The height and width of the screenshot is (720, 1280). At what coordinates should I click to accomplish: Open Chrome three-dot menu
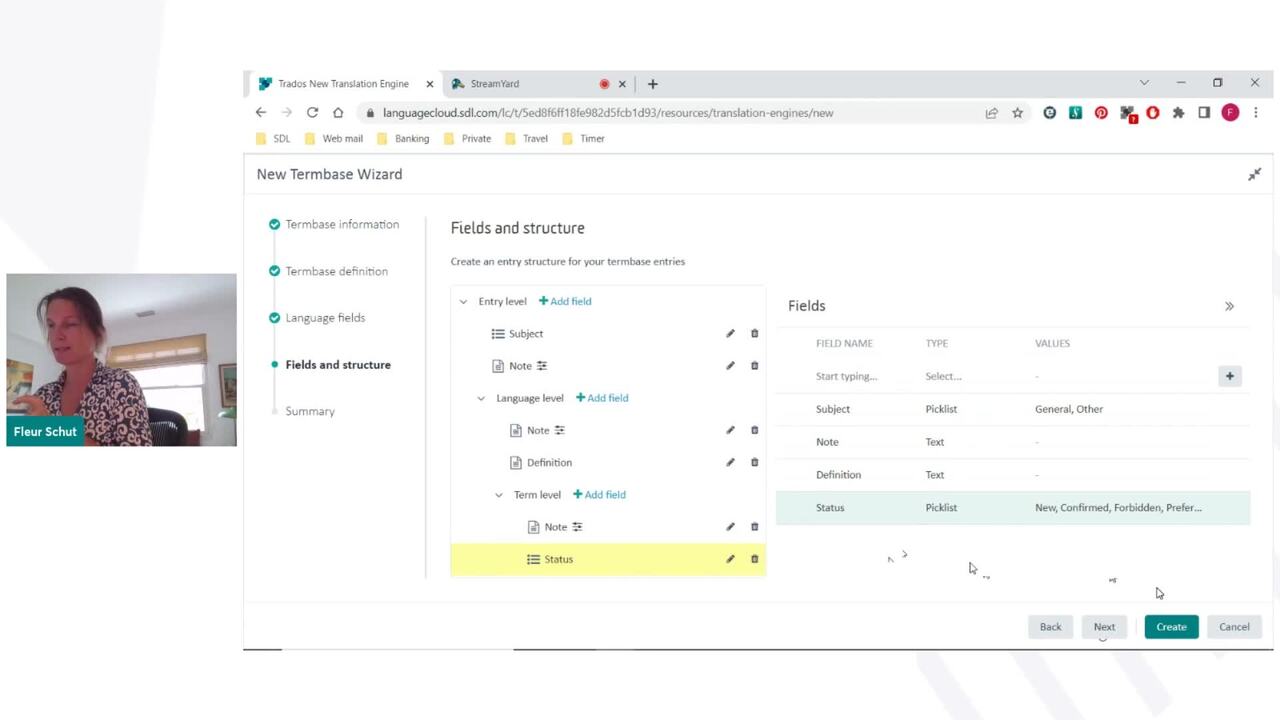(x=1256, y=113)
